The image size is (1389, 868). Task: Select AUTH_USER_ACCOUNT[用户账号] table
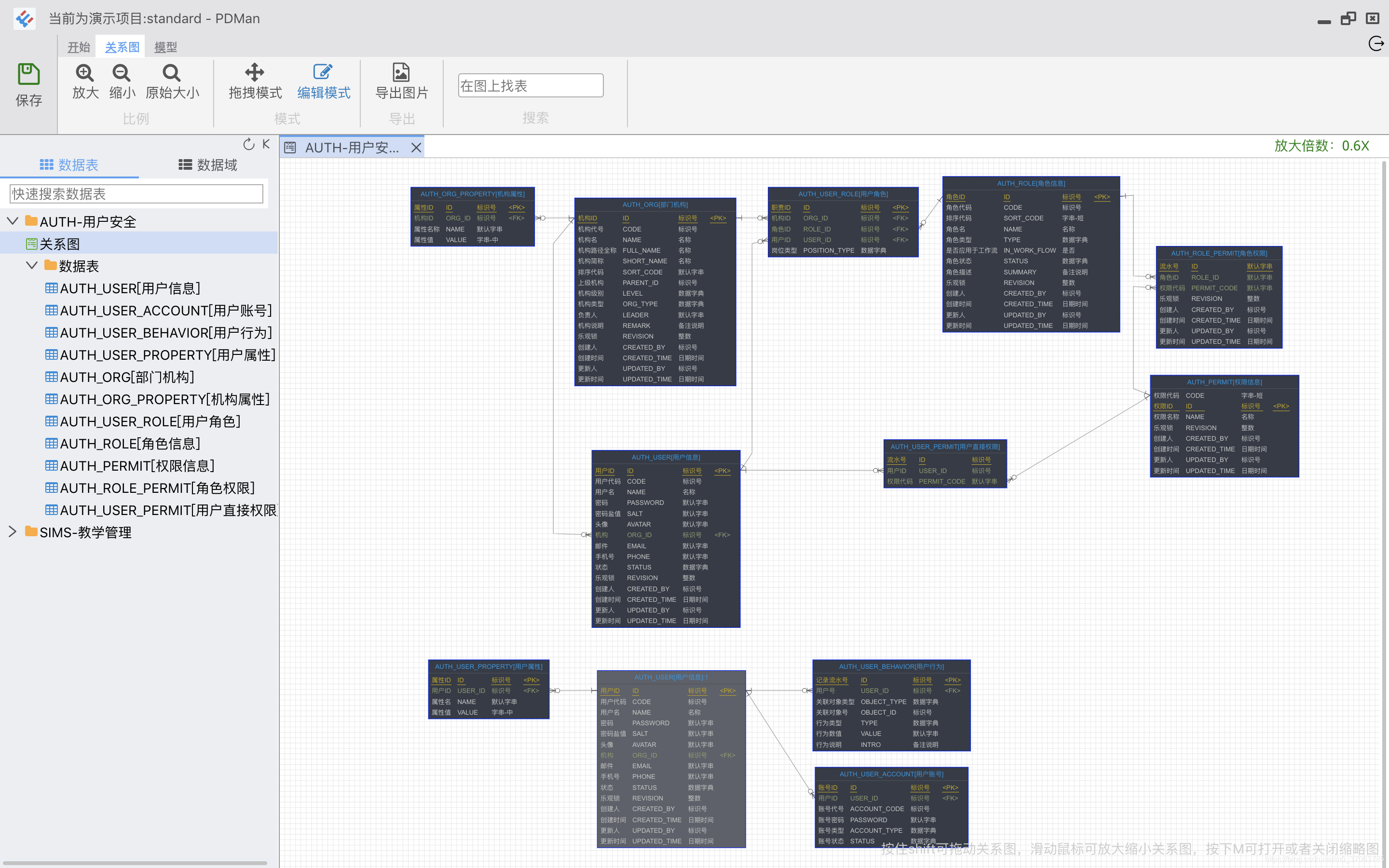point(166,311)
